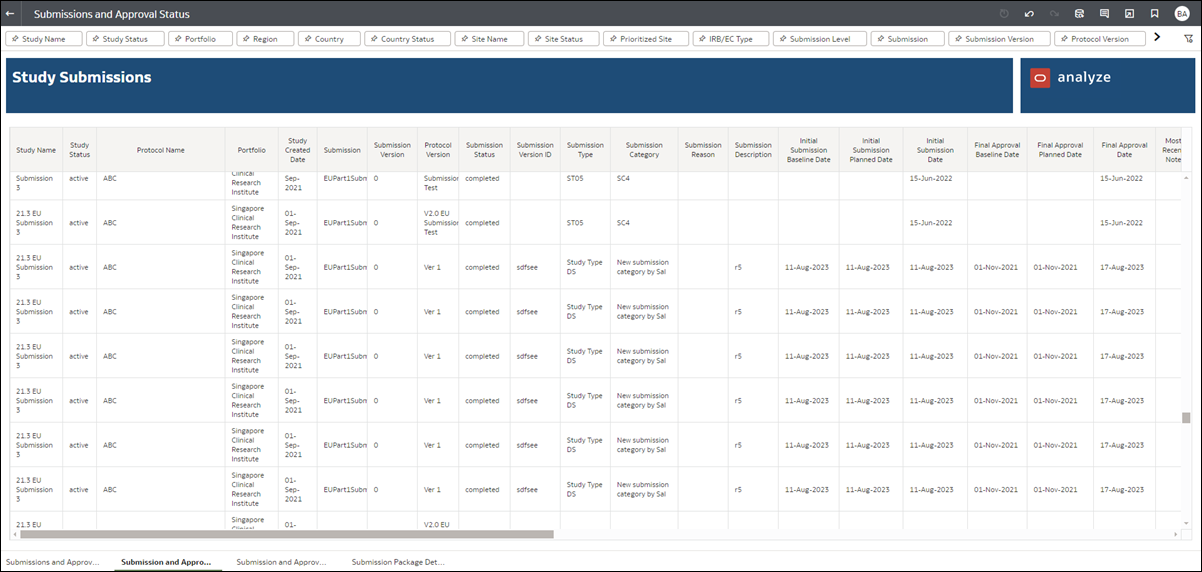Click the horizontal scrollbar of the table

pyautogui.click(x=286, y=534)
